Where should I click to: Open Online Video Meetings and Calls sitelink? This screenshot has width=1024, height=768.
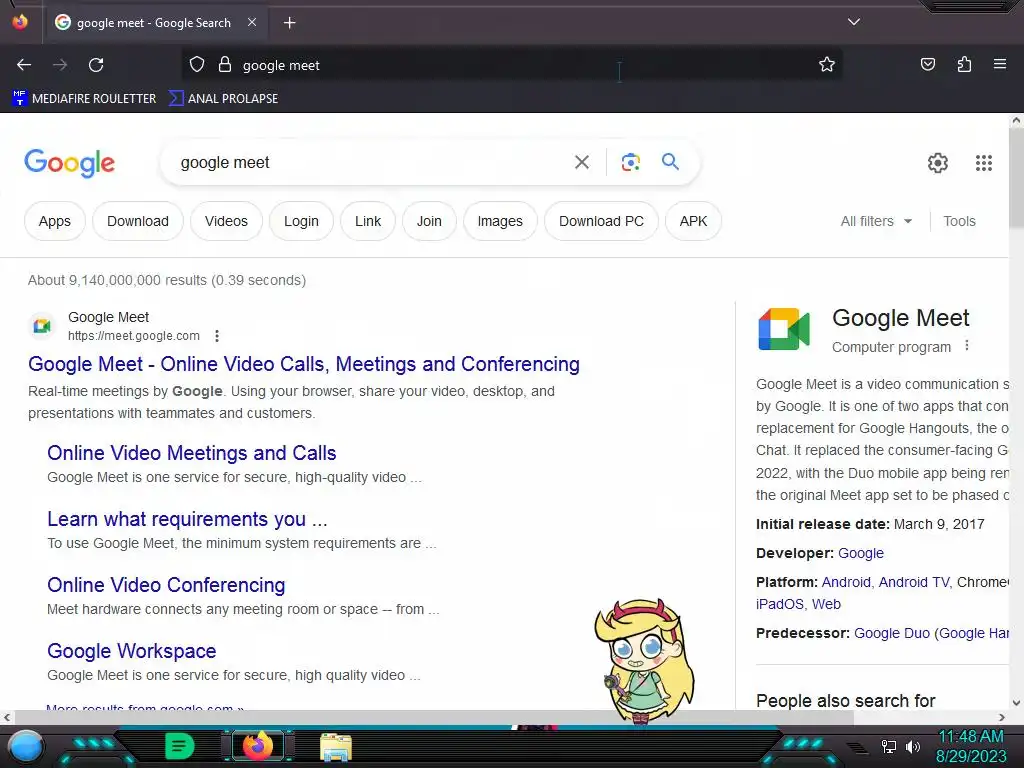(191, 453)
